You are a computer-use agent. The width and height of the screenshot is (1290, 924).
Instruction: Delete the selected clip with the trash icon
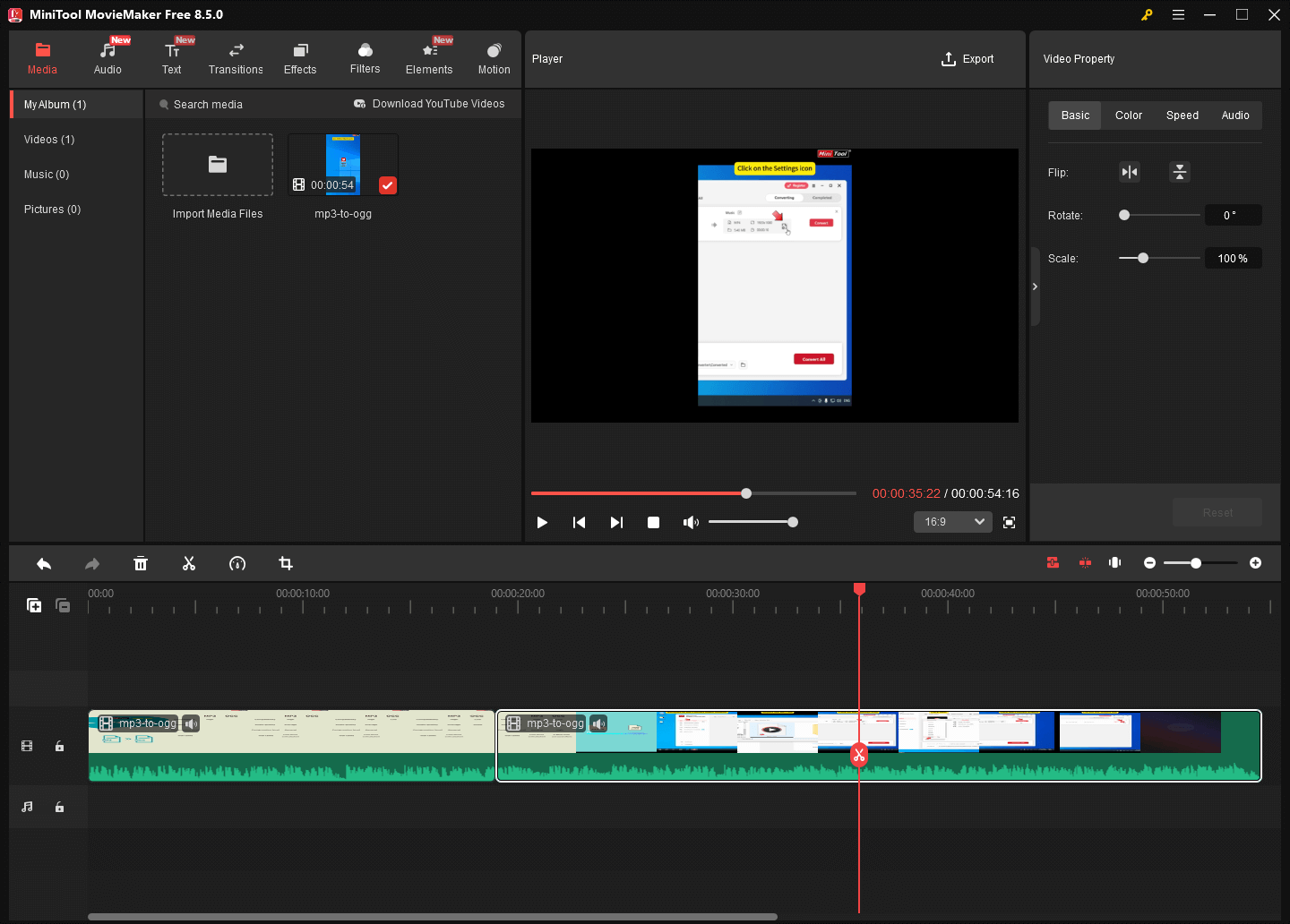(x=141, y=563)
